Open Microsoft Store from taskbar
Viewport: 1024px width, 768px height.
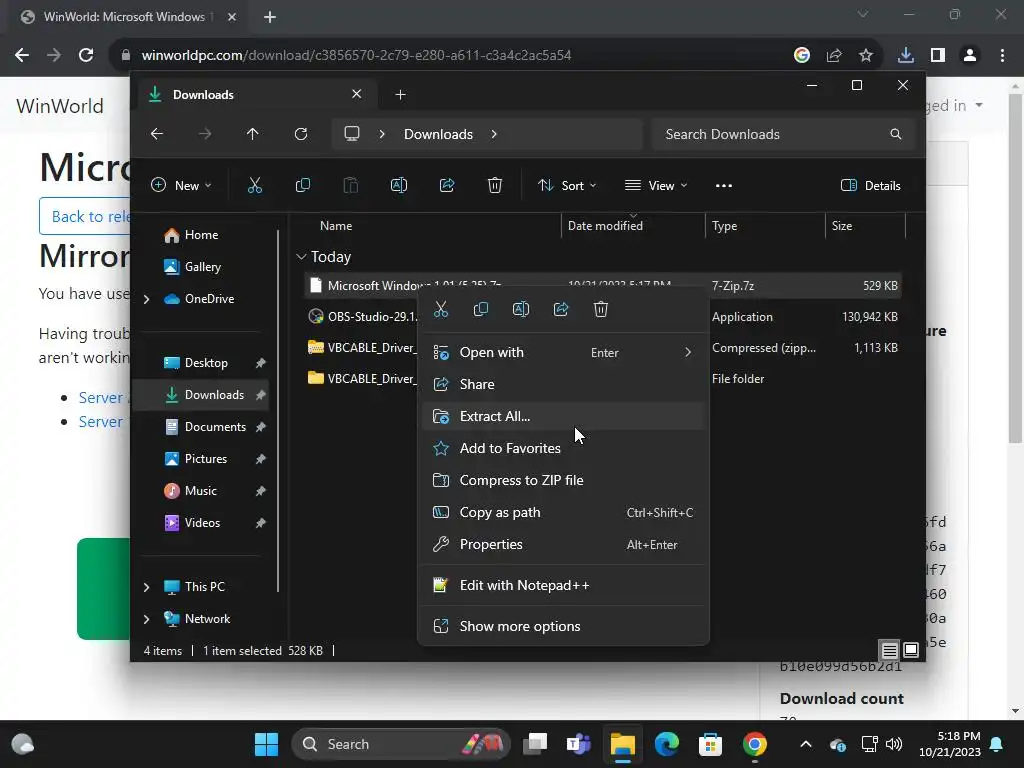point(711,744)
